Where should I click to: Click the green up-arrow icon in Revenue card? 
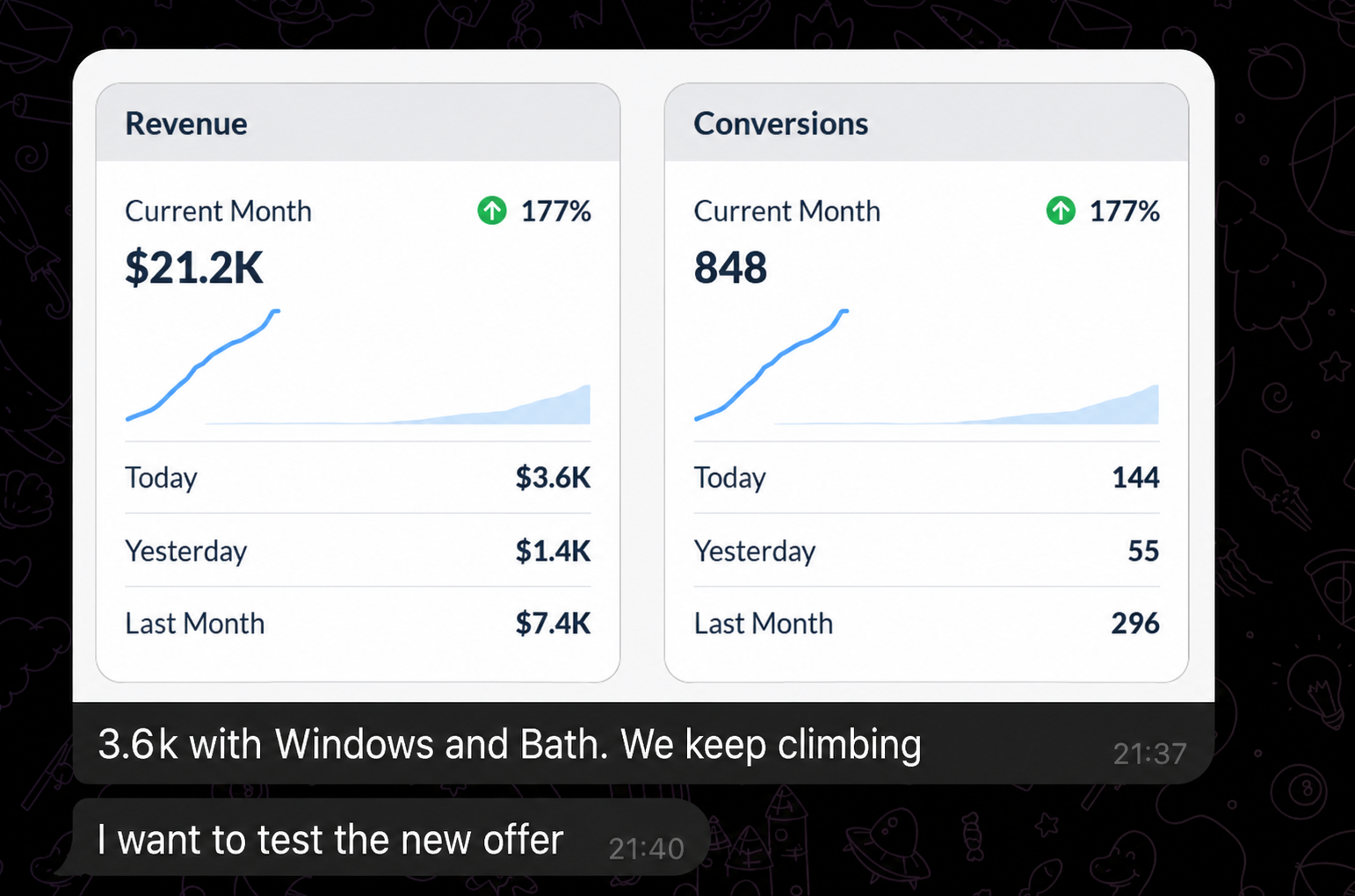pyautogui.click(x=492, y=211)
